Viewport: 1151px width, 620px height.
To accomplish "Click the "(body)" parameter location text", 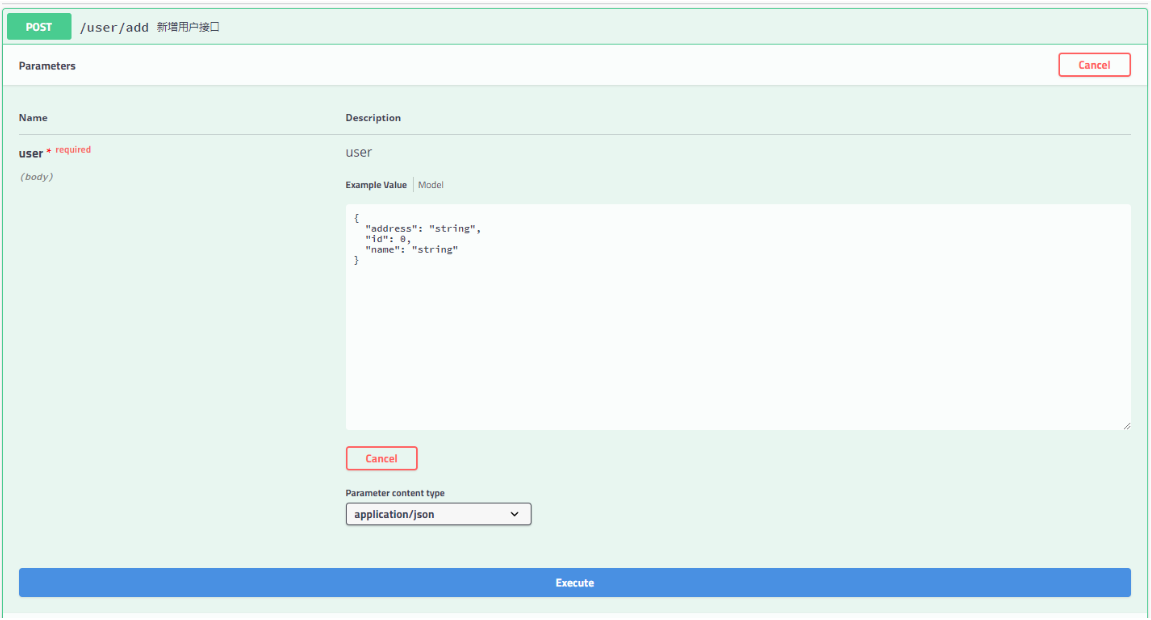I will click(37, 177).
